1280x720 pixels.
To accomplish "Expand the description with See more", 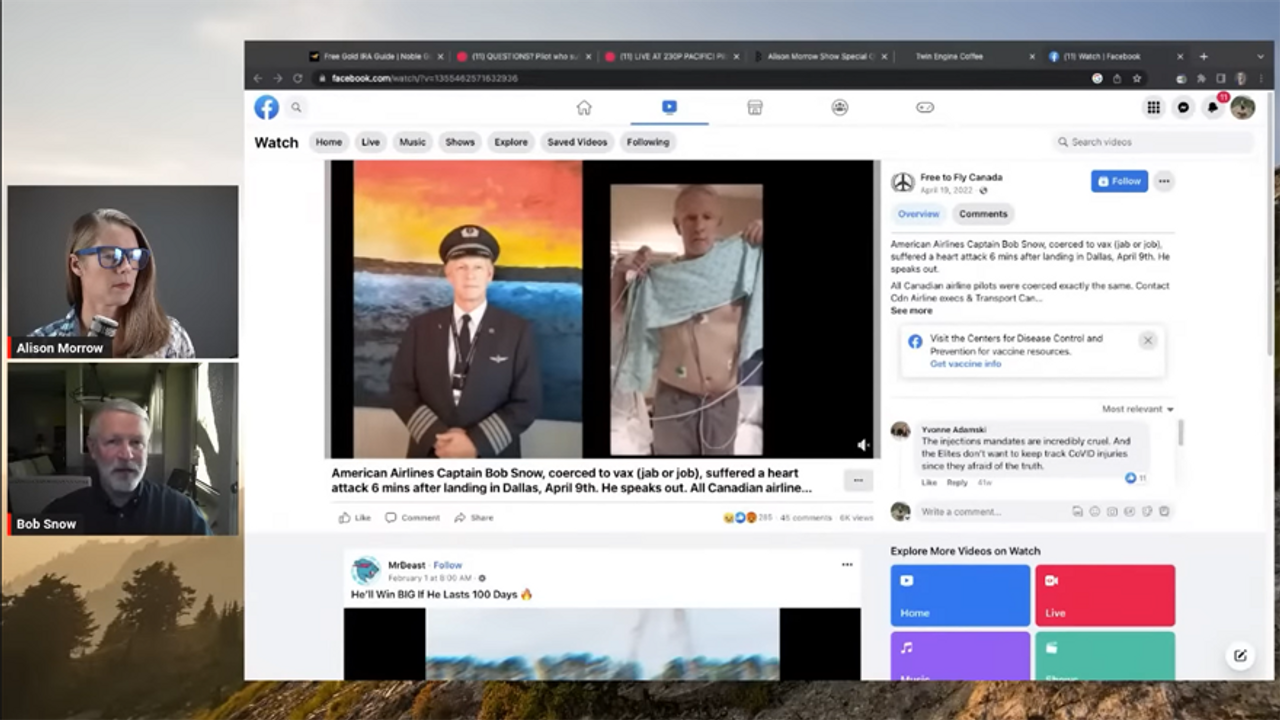I will tap(911, 311).
